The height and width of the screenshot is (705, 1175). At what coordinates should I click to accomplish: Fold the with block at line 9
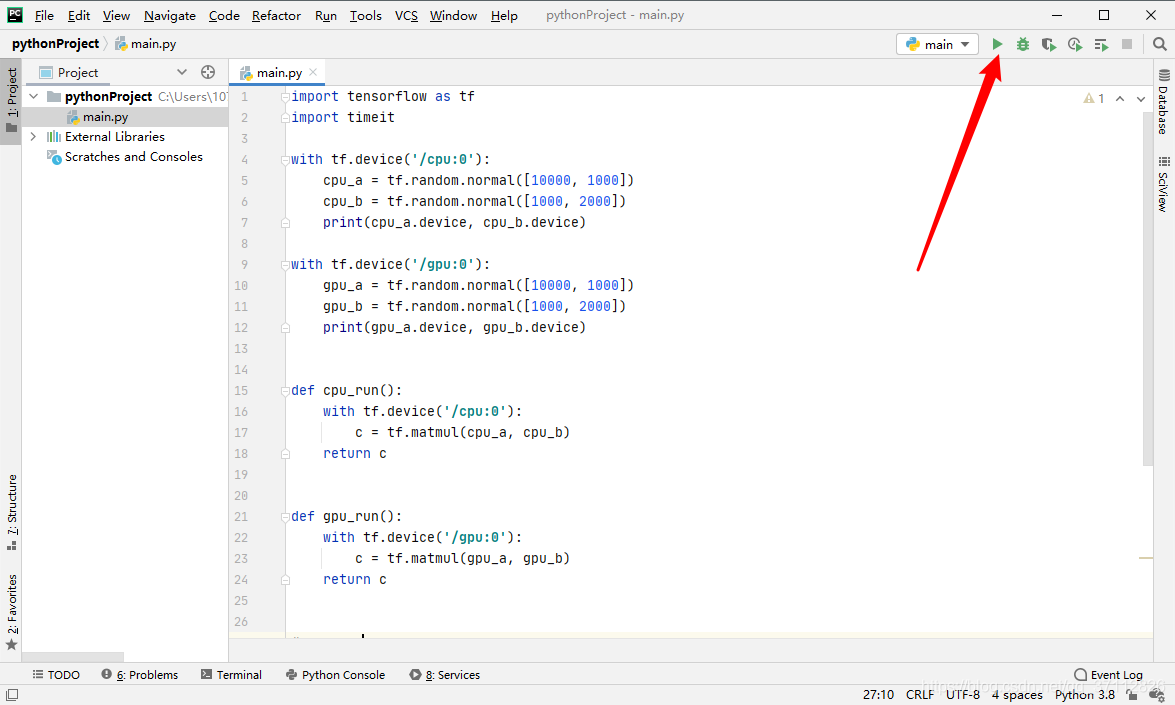tap(285, 264)
